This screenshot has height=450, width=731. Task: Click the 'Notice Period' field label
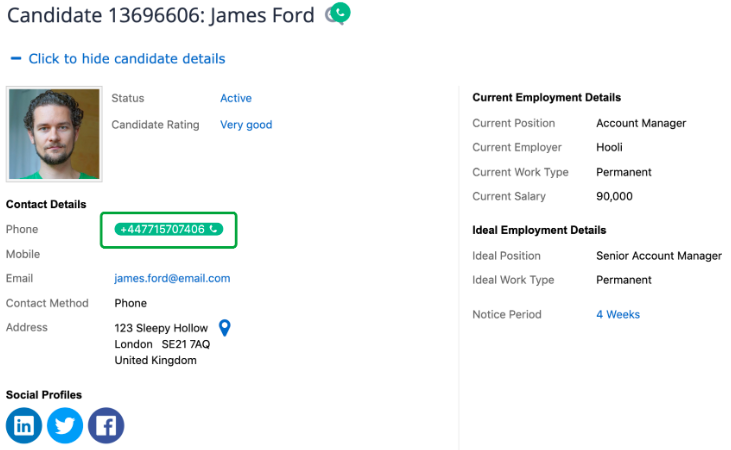click(x=507, y=314)
